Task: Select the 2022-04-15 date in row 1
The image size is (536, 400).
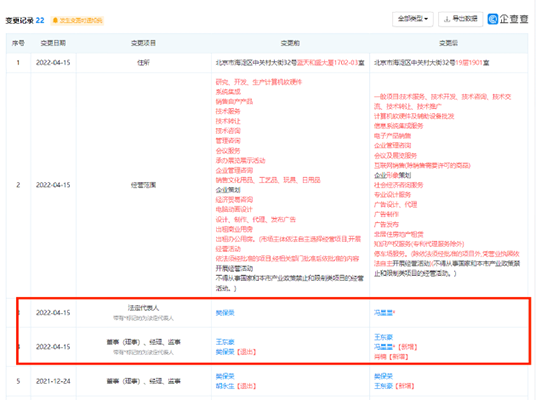Action: click(53, 63)
